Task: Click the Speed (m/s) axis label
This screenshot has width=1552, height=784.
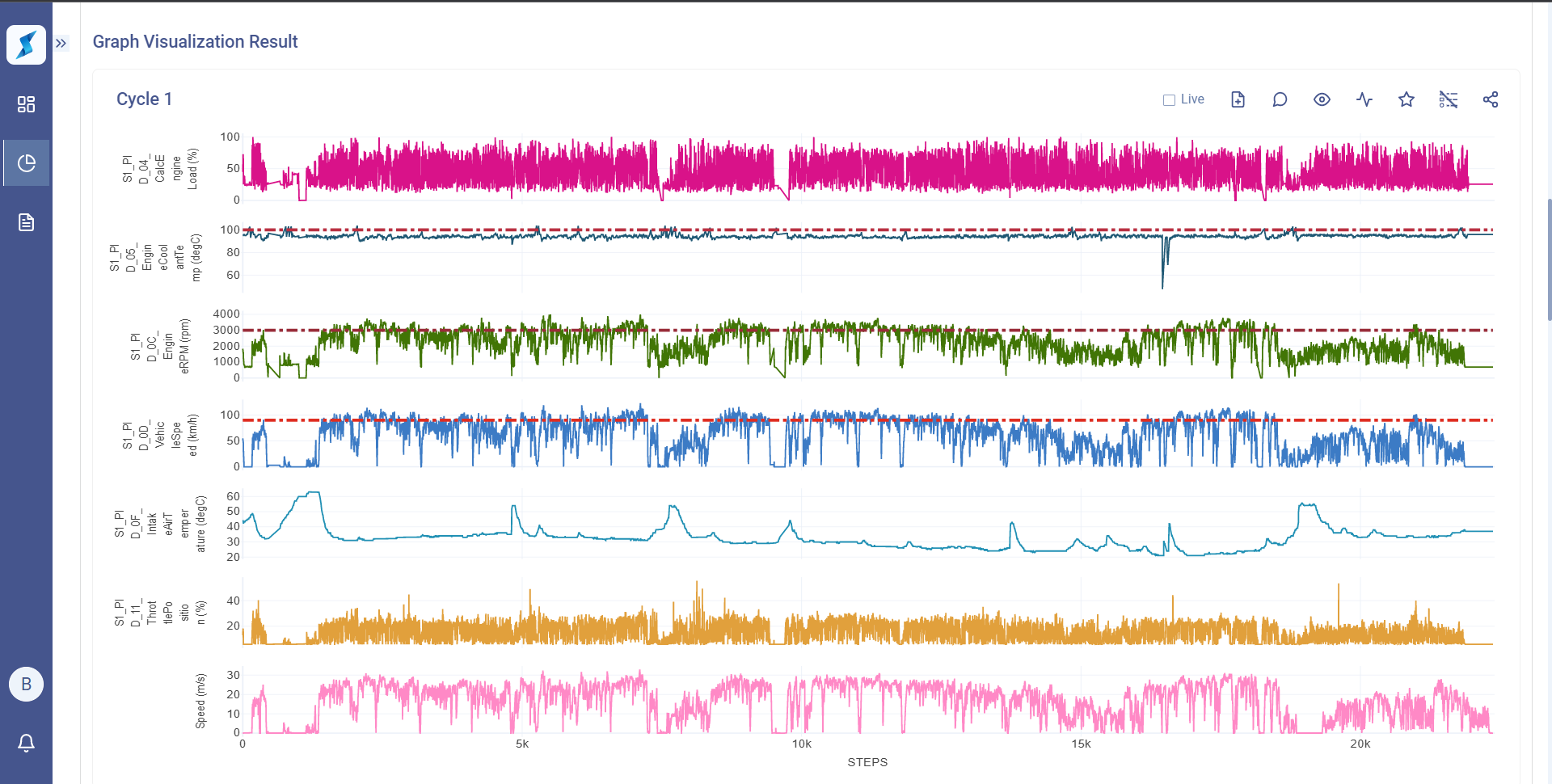Action: (200, 701)
